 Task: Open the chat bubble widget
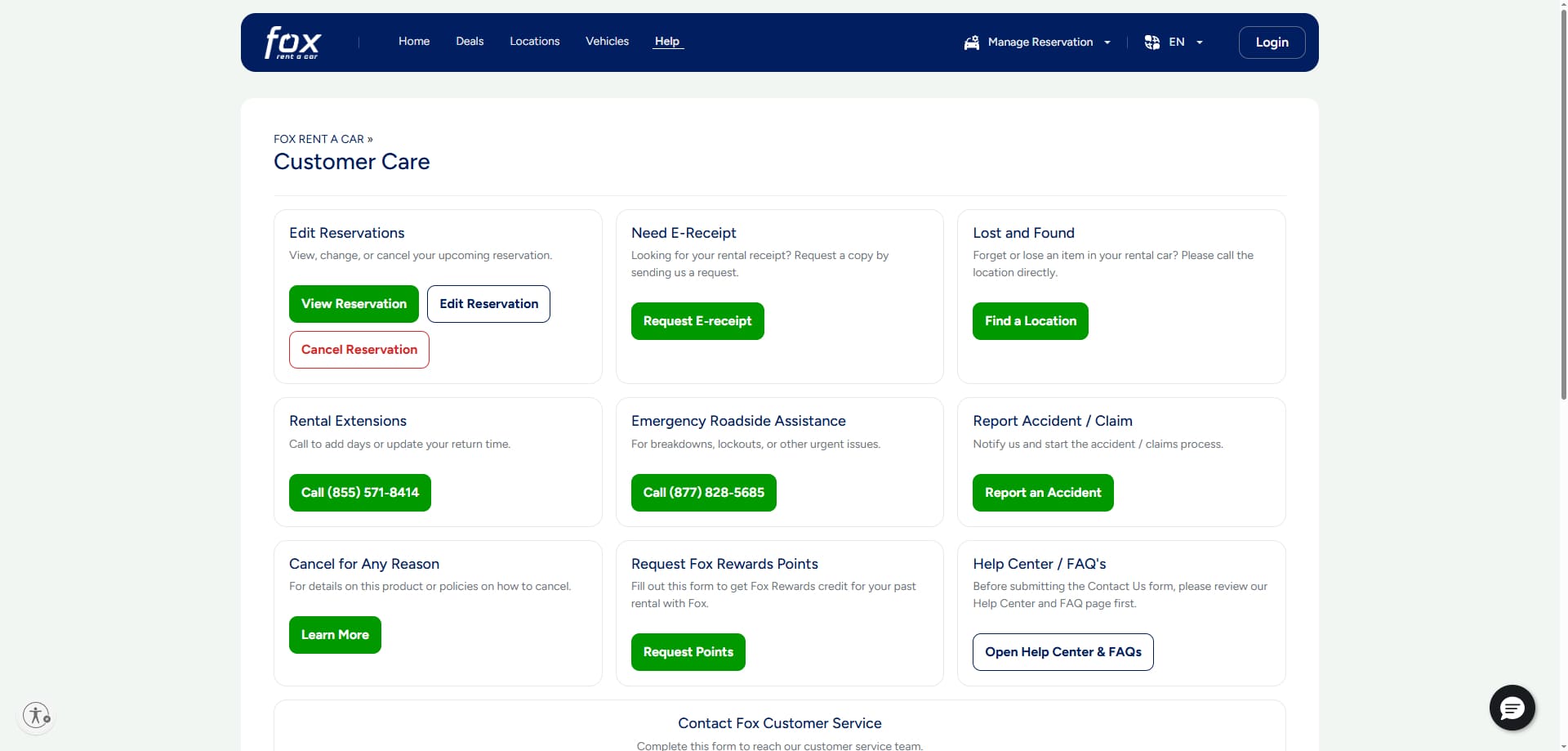tap(1512, 708)
